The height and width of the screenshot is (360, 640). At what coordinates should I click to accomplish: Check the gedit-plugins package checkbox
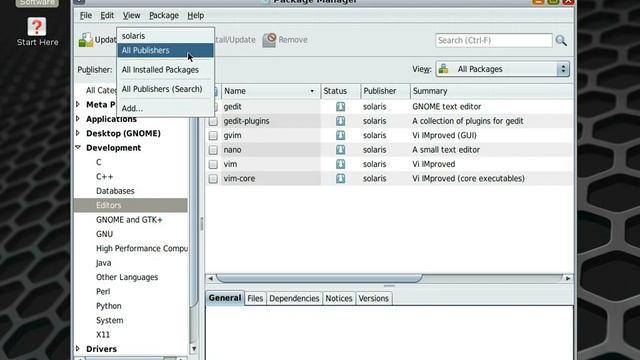213,121
